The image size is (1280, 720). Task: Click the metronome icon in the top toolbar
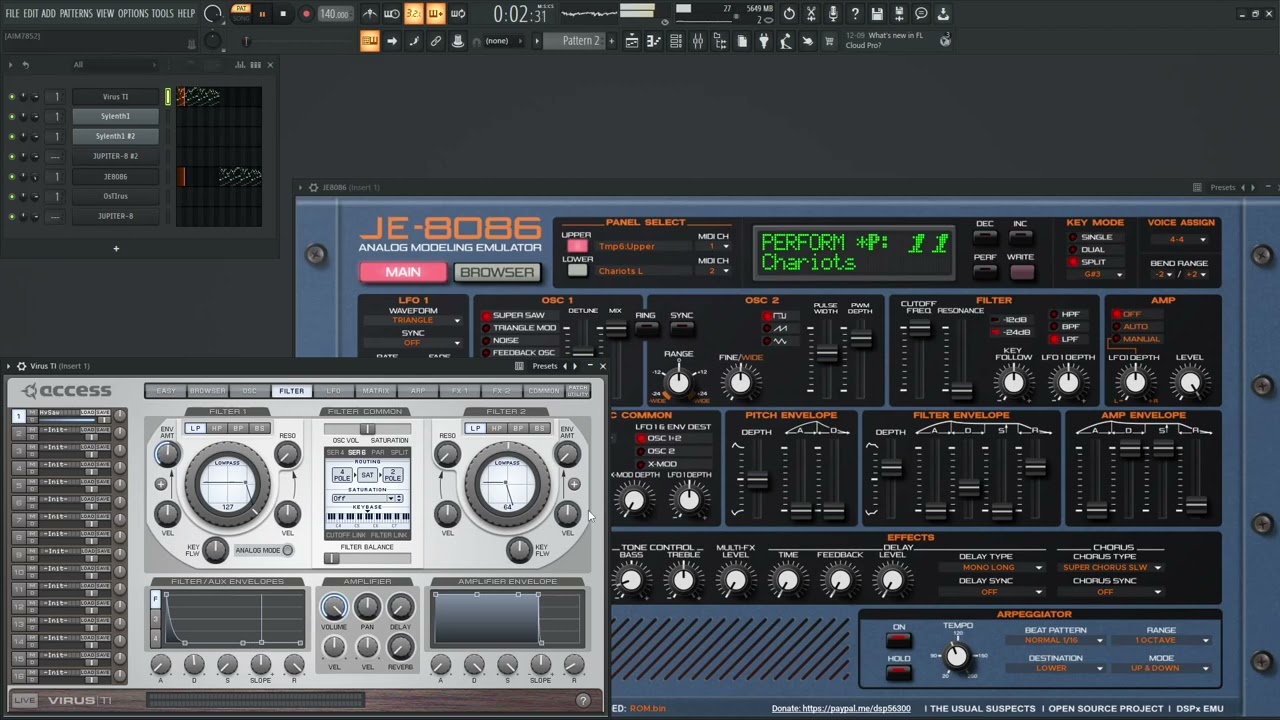coord(370,14)
